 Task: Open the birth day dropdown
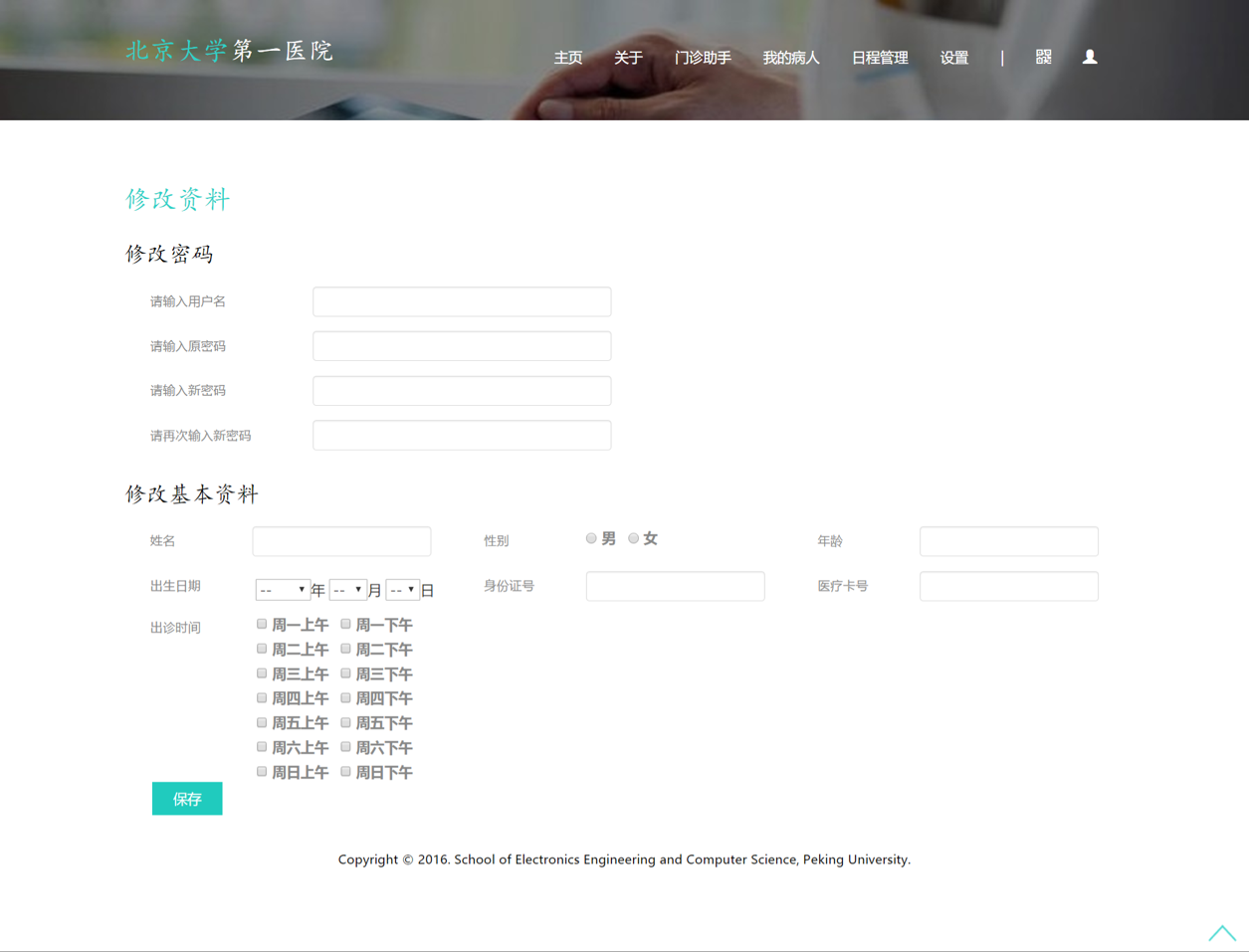(402, 590)
